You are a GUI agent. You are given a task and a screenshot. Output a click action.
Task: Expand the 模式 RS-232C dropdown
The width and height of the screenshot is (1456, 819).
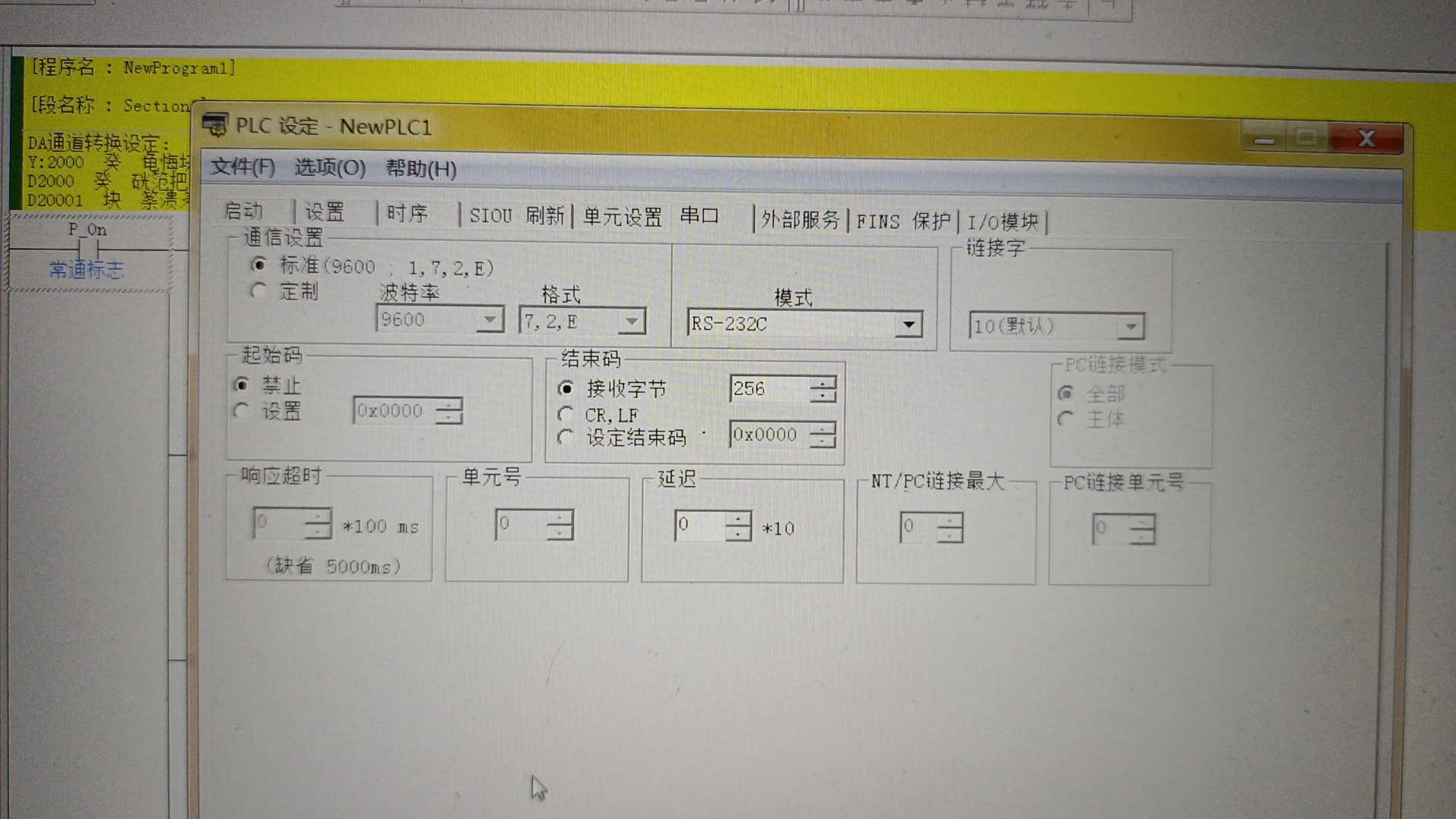(908, 325)
